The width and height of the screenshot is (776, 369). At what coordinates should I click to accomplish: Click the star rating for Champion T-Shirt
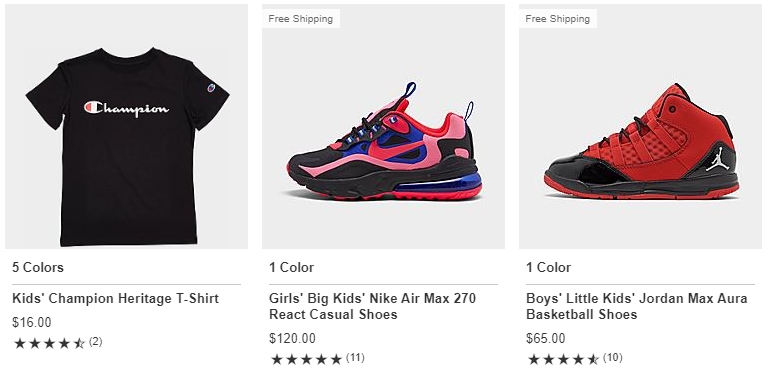coord(49,343)
